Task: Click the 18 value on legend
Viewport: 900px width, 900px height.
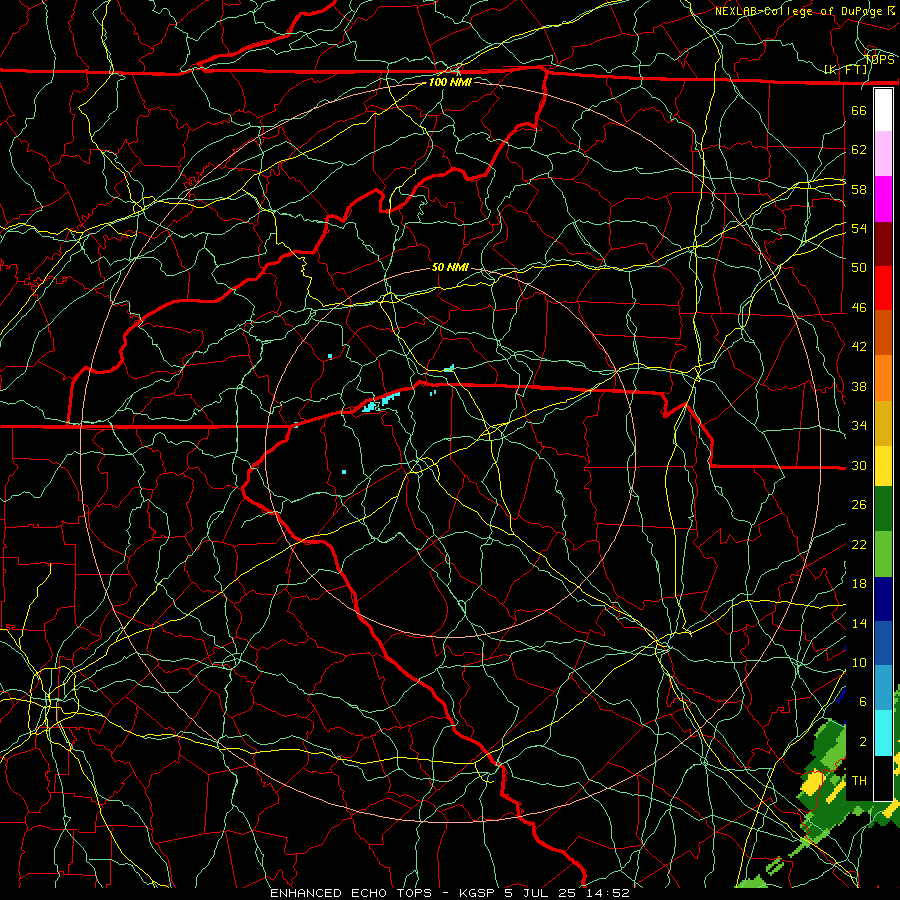Action: 859,584
